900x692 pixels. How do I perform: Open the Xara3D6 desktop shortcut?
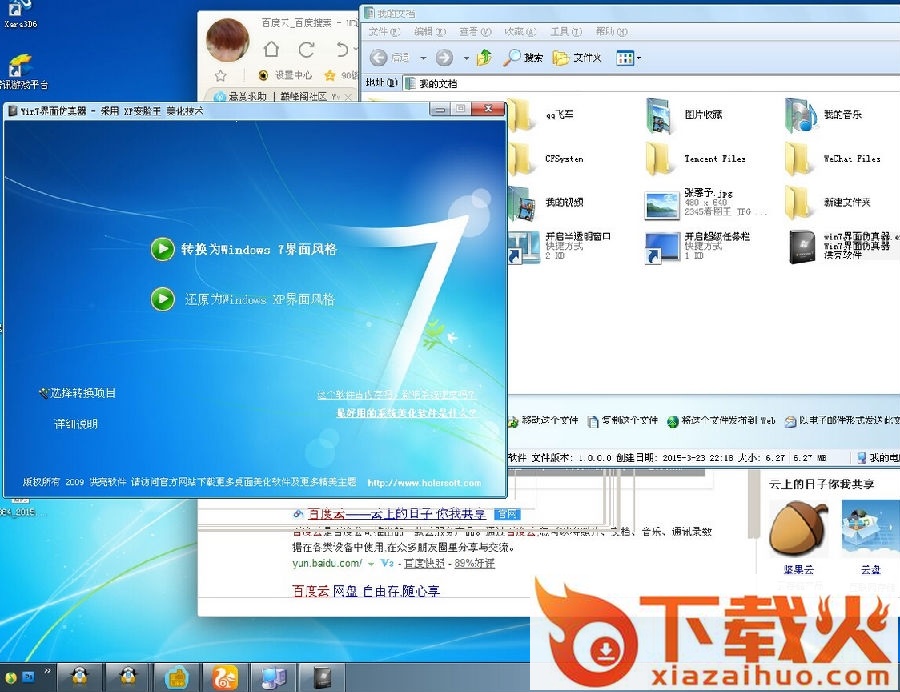tap(20, 14)
